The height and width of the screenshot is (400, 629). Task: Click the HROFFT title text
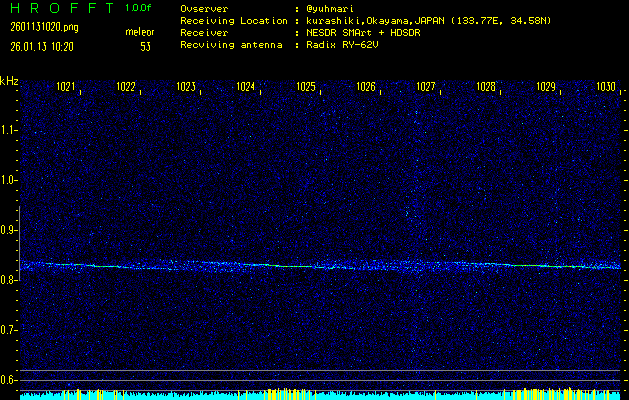pos(60,8)
